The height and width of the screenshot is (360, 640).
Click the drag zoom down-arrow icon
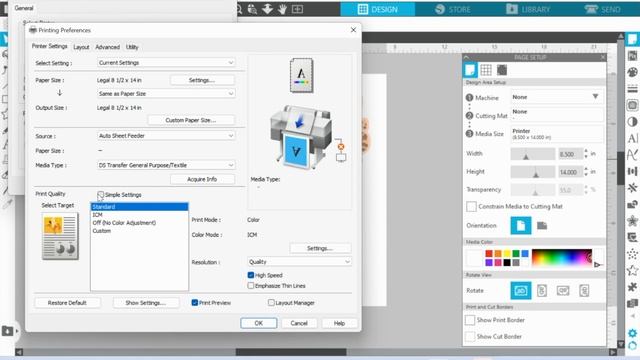[x=267, y=9]
